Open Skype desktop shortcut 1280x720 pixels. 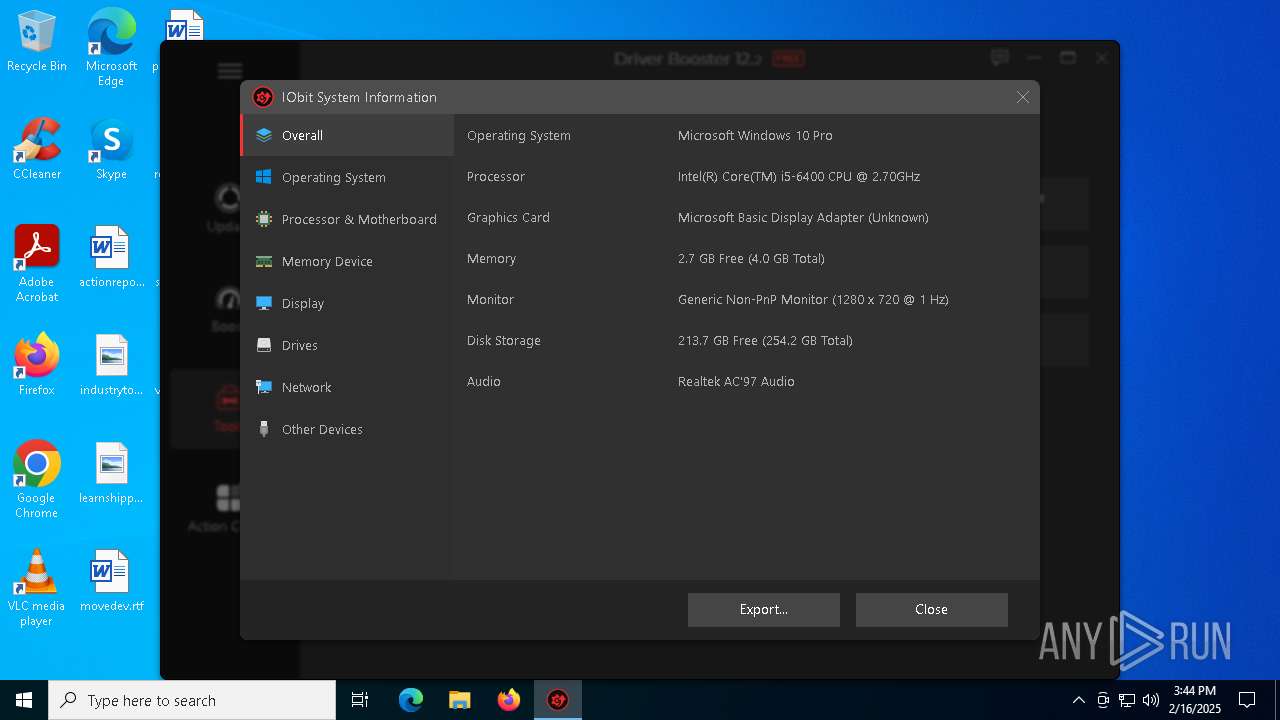point(111,149)
